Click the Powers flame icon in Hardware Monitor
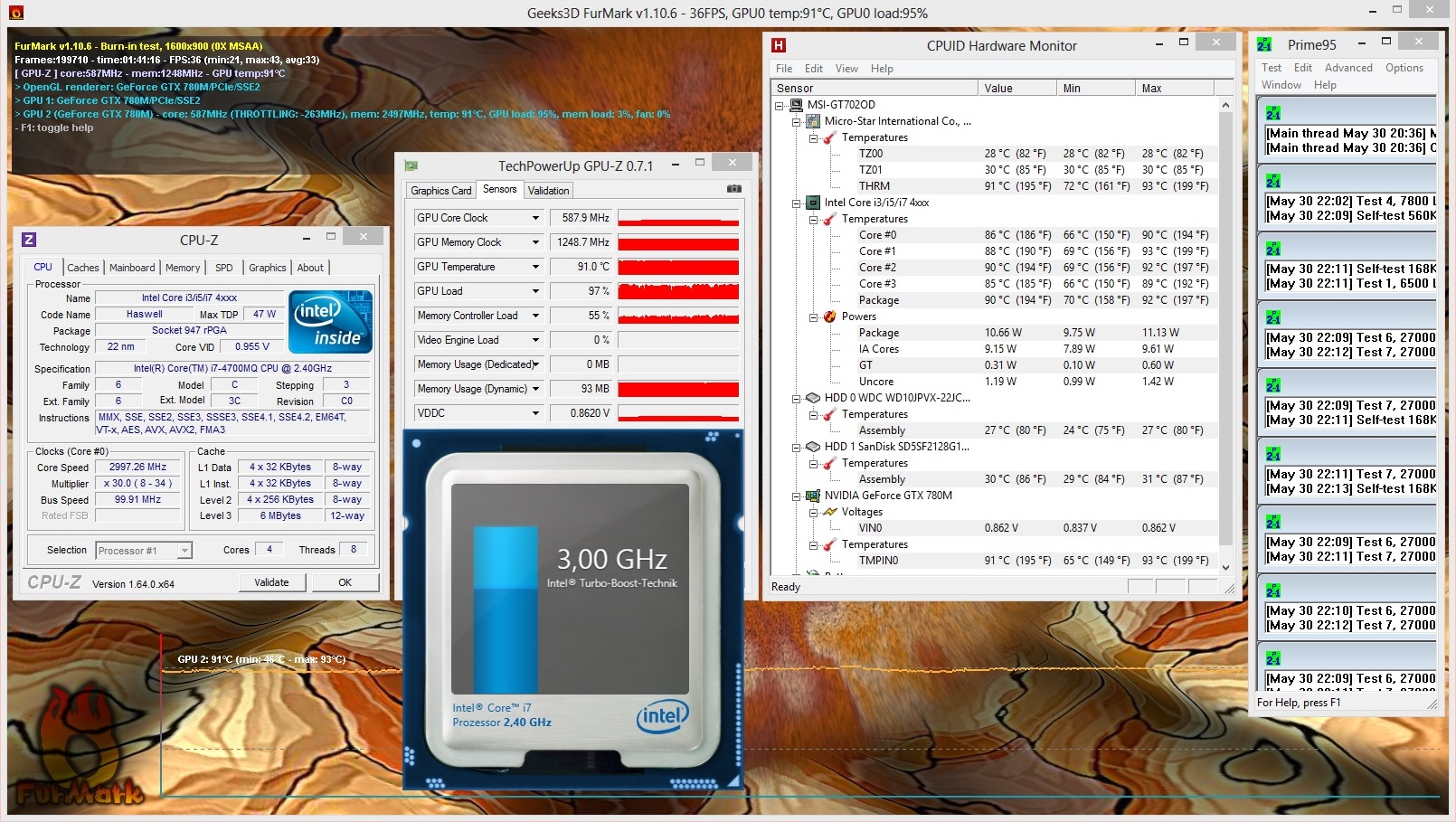This screenshot has height=822, width=1456. pyautogui.click(x=829, y=317)
